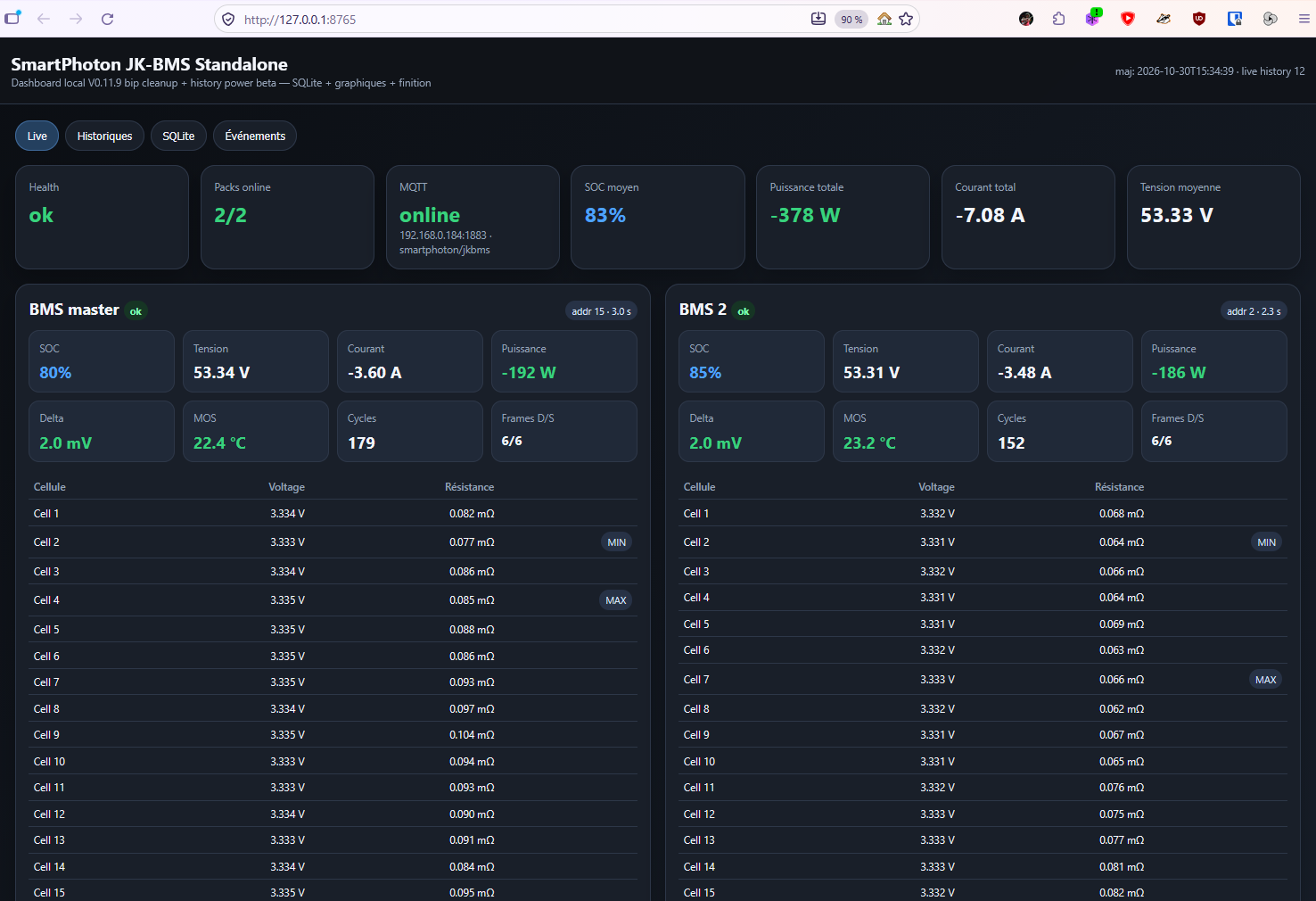The height and width of the screenshot is (901, 1316).
Task: Open the SQLite tab
Action: [x=178, y=136]
